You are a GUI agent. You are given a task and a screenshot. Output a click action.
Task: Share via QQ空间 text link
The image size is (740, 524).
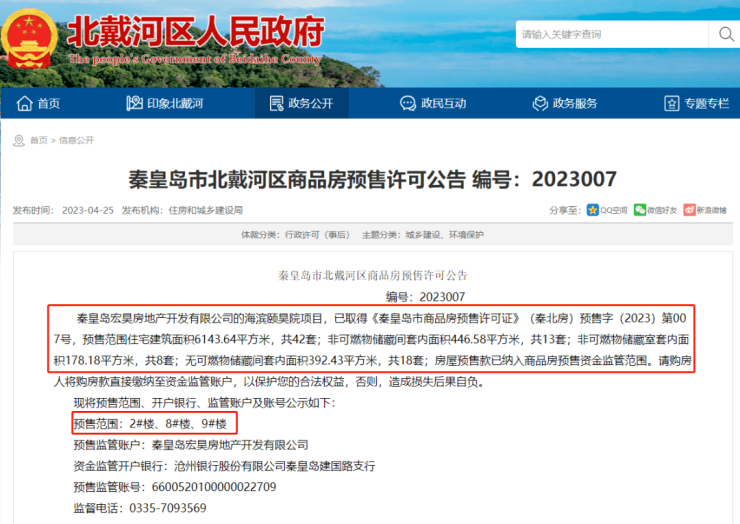click(x=614, y=210)
